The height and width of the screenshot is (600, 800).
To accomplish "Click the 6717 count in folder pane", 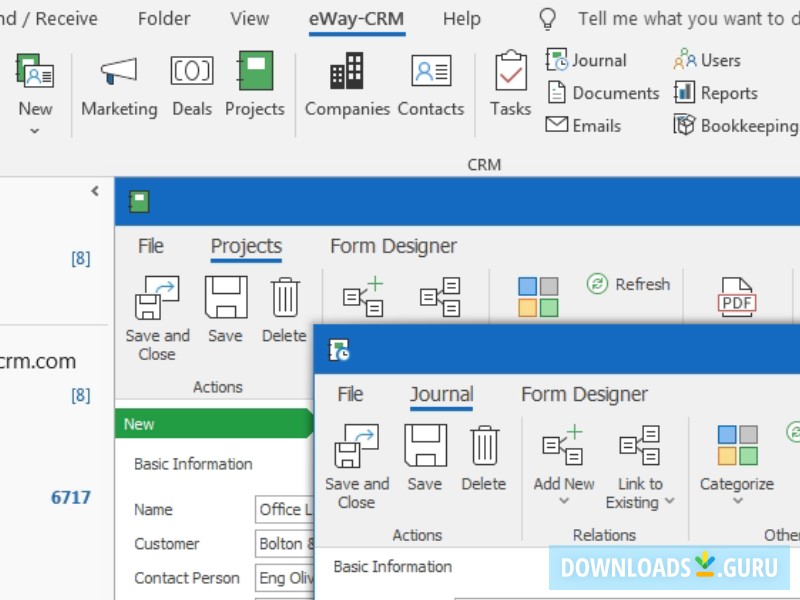I will pyautogui.click(x=70, y=497).
